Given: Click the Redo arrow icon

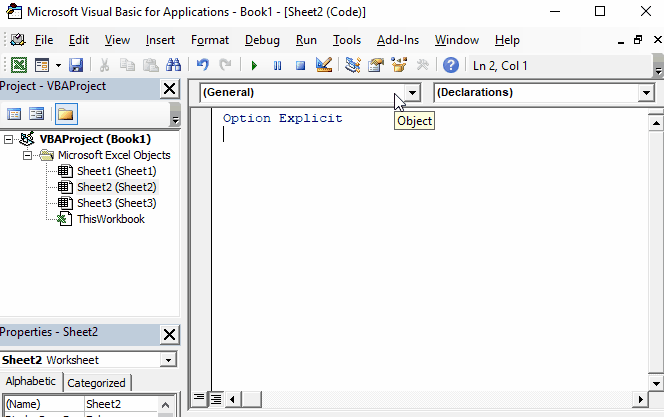Looking at the screenshot, I should coord(225,65).
